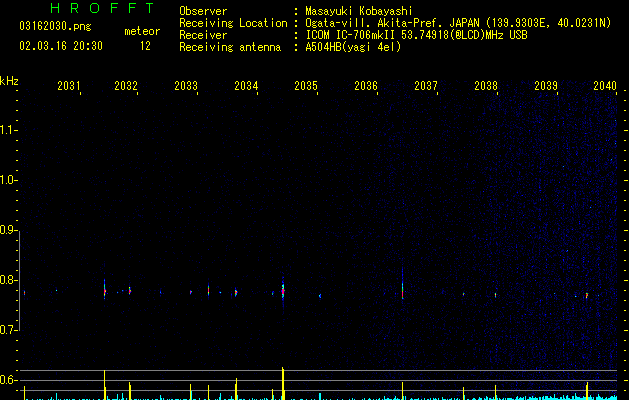Click the Receiving antenna label

coord(230,47)
